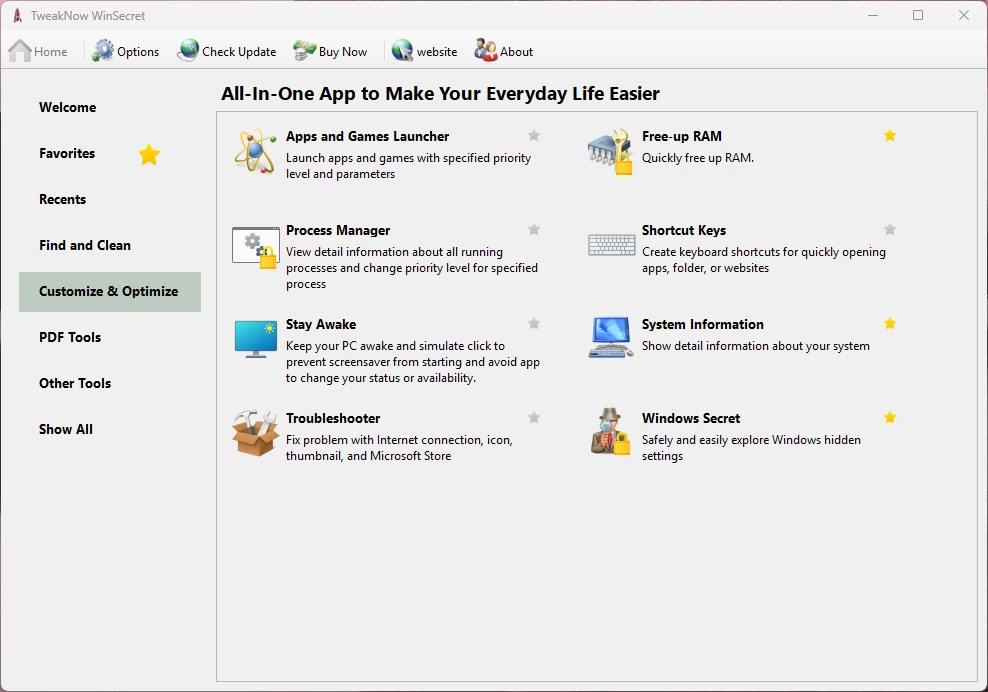Favorite the Apps and Games Launcher star
Image resolution: width=988 pixels, height=692 pixels.
point(534,136)
